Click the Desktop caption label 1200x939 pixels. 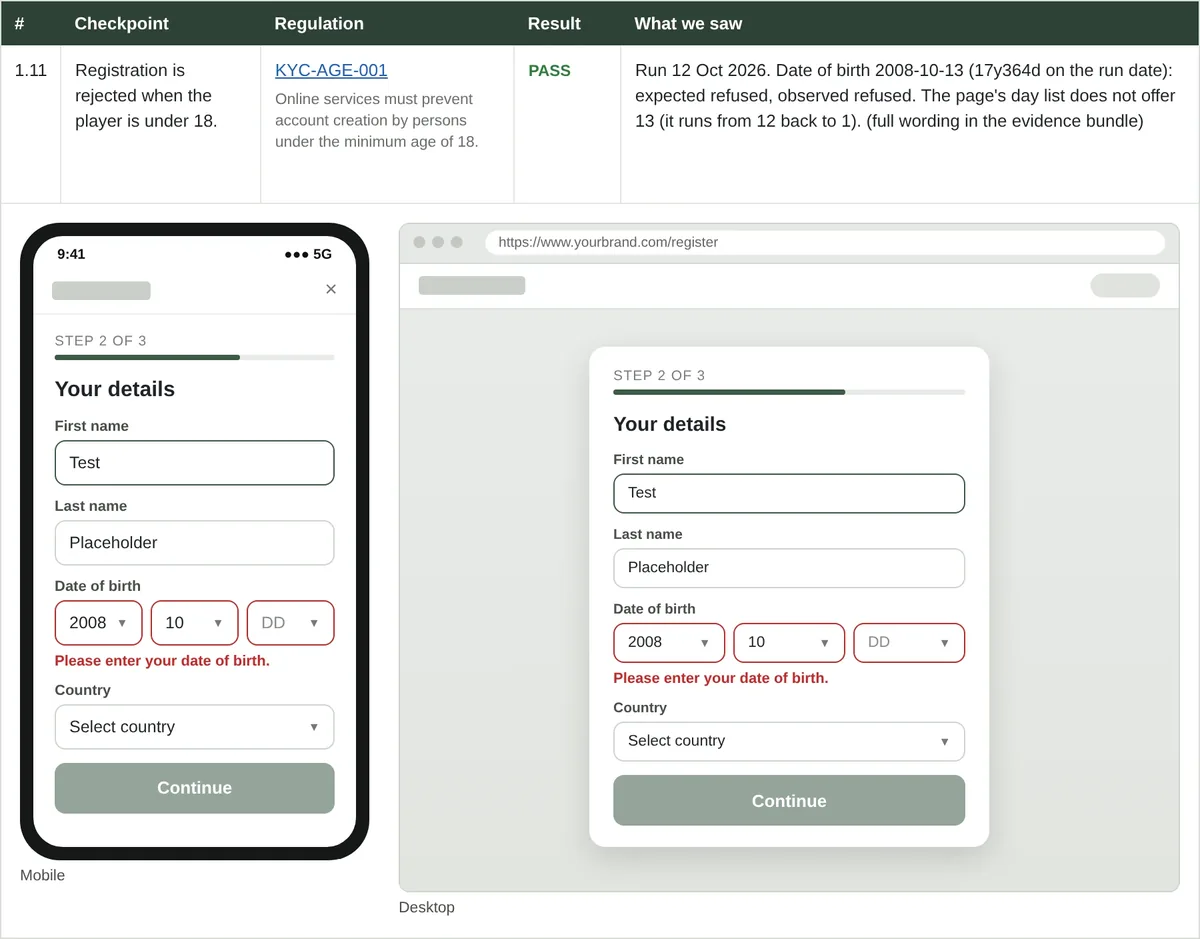click(x=427, y=908)
